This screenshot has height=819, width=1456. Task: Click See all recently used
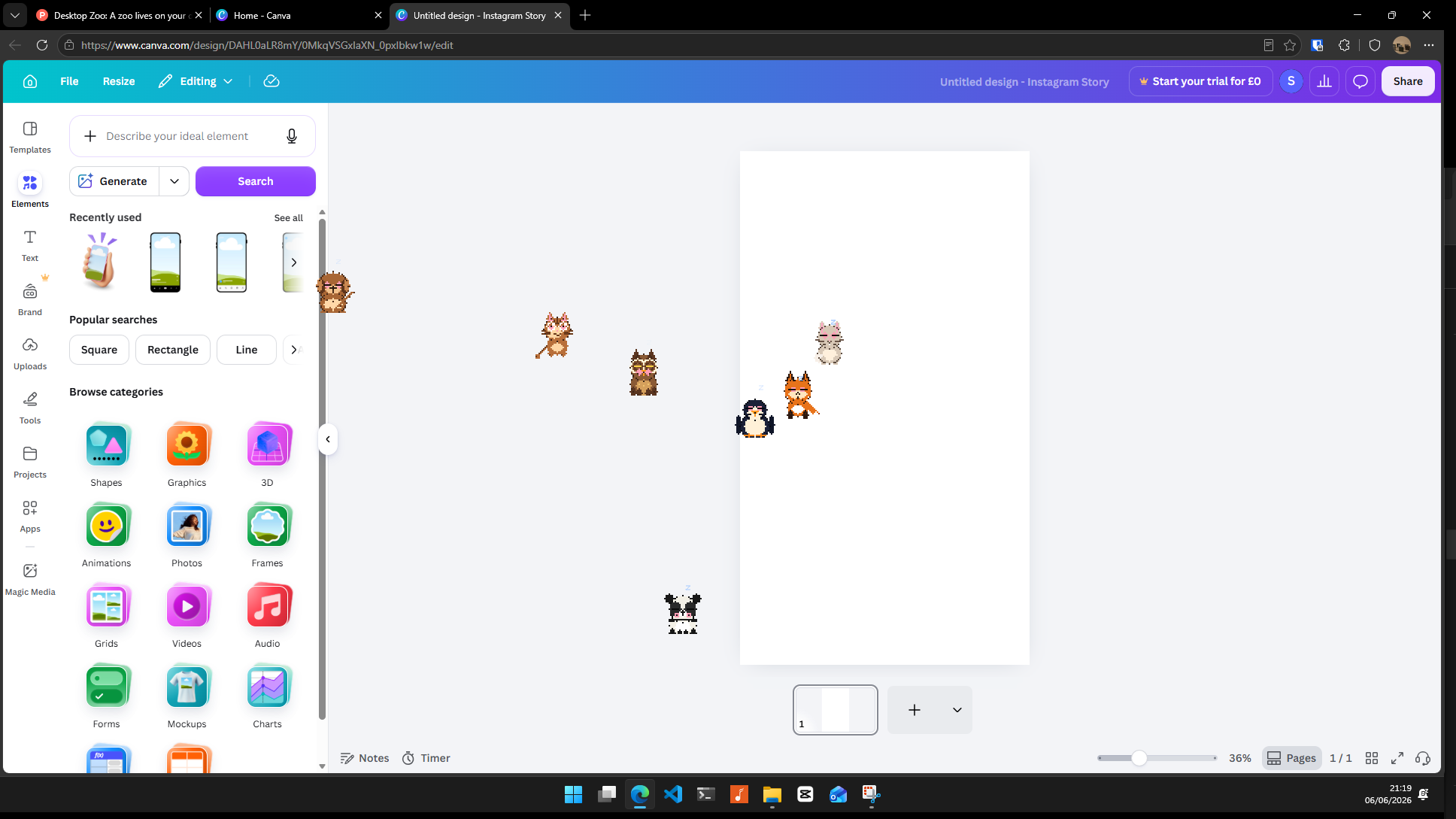288,218
